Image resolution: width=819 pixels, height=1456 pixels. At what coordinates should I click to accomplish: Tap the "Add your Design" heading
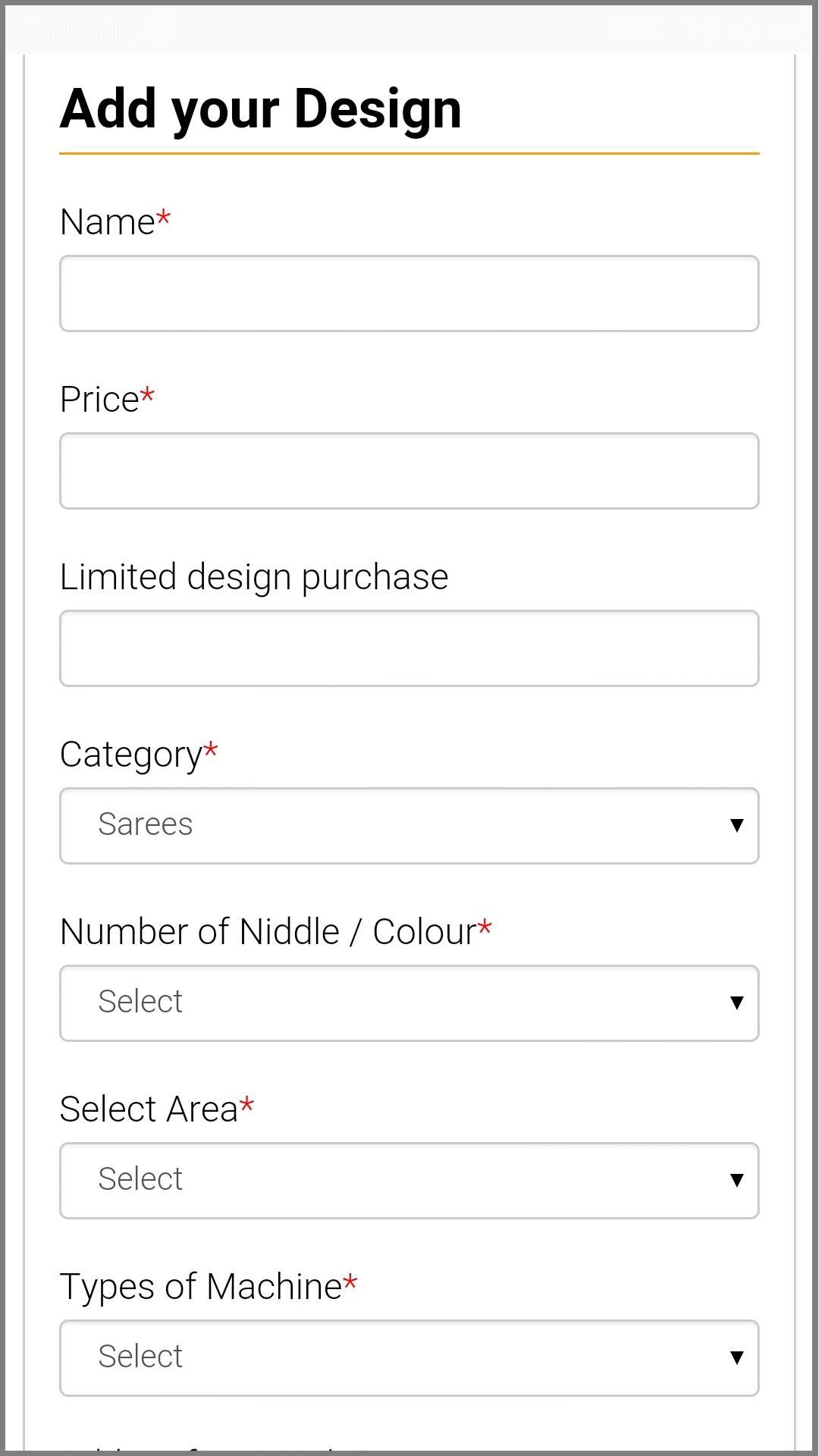click(x=261, y=109)
